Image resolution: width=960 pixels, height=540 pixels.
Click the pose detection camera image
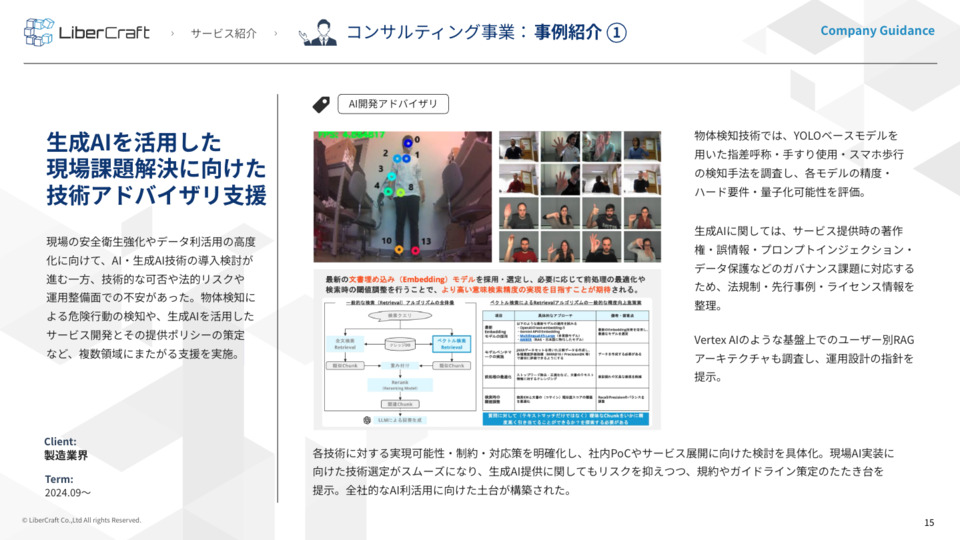pos(403,197)
